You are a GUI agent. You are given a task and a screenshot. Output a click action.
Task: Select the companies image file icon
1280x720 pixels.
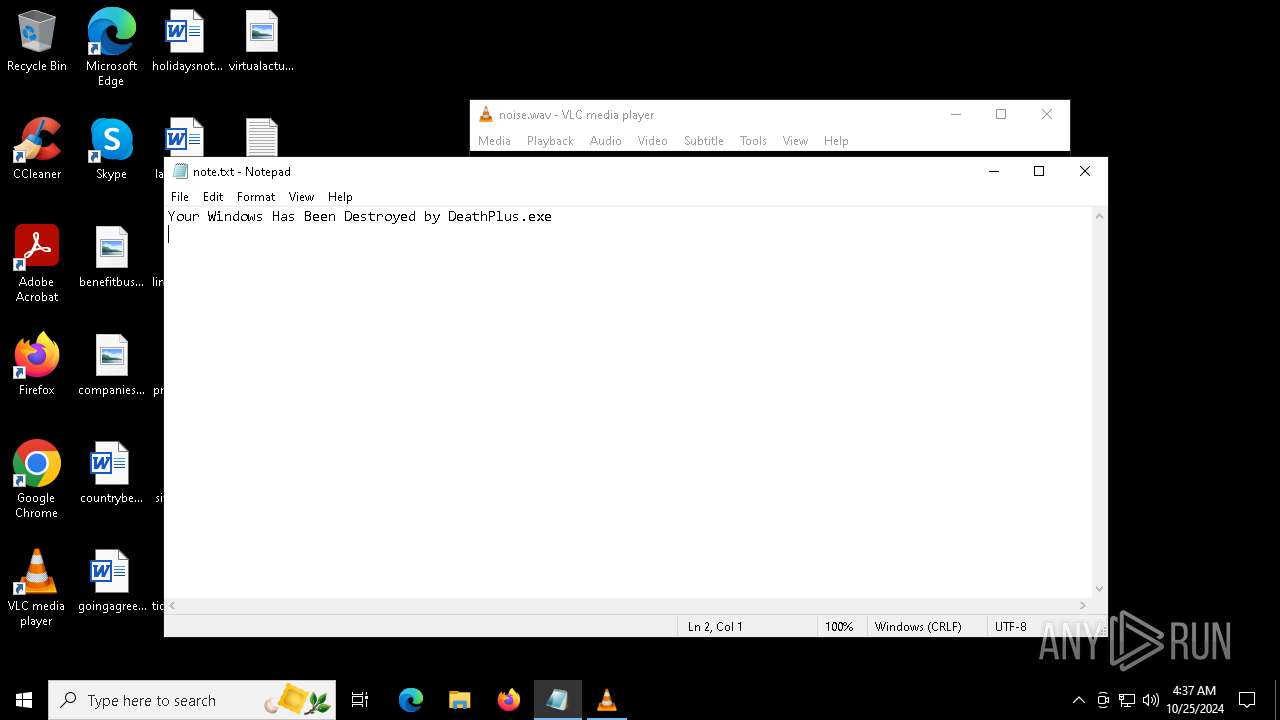pos(111,365)
